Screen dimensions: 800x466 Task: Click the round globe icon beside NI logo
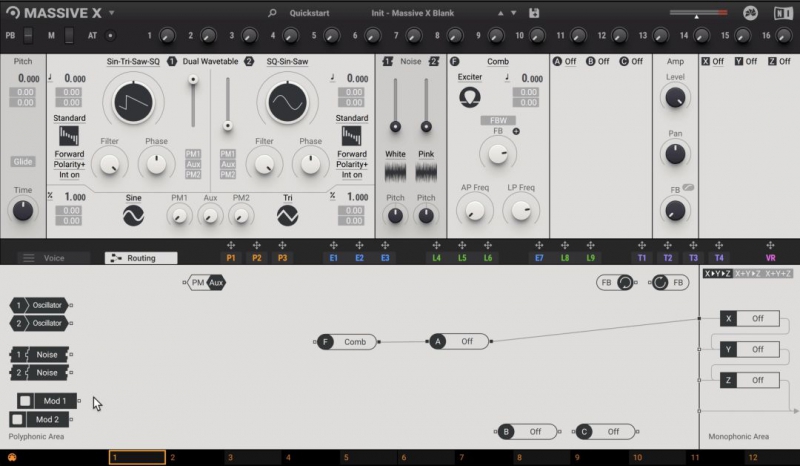(x=750, y=13)
